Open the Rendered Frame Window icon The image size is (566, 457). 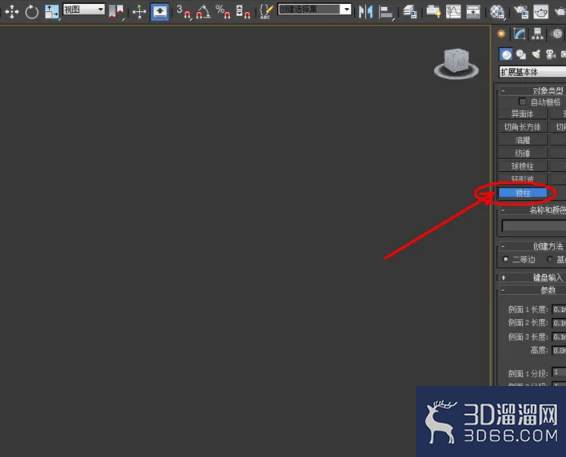541,12
